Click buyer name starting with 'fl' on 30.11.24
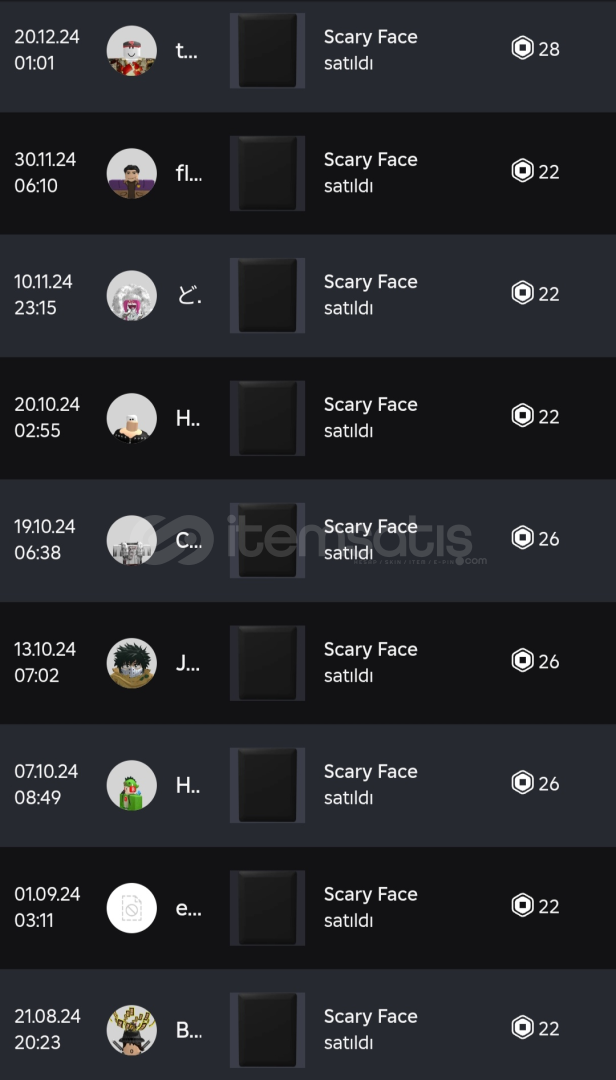Screen dimensions: 616x1080 point(189,173)
